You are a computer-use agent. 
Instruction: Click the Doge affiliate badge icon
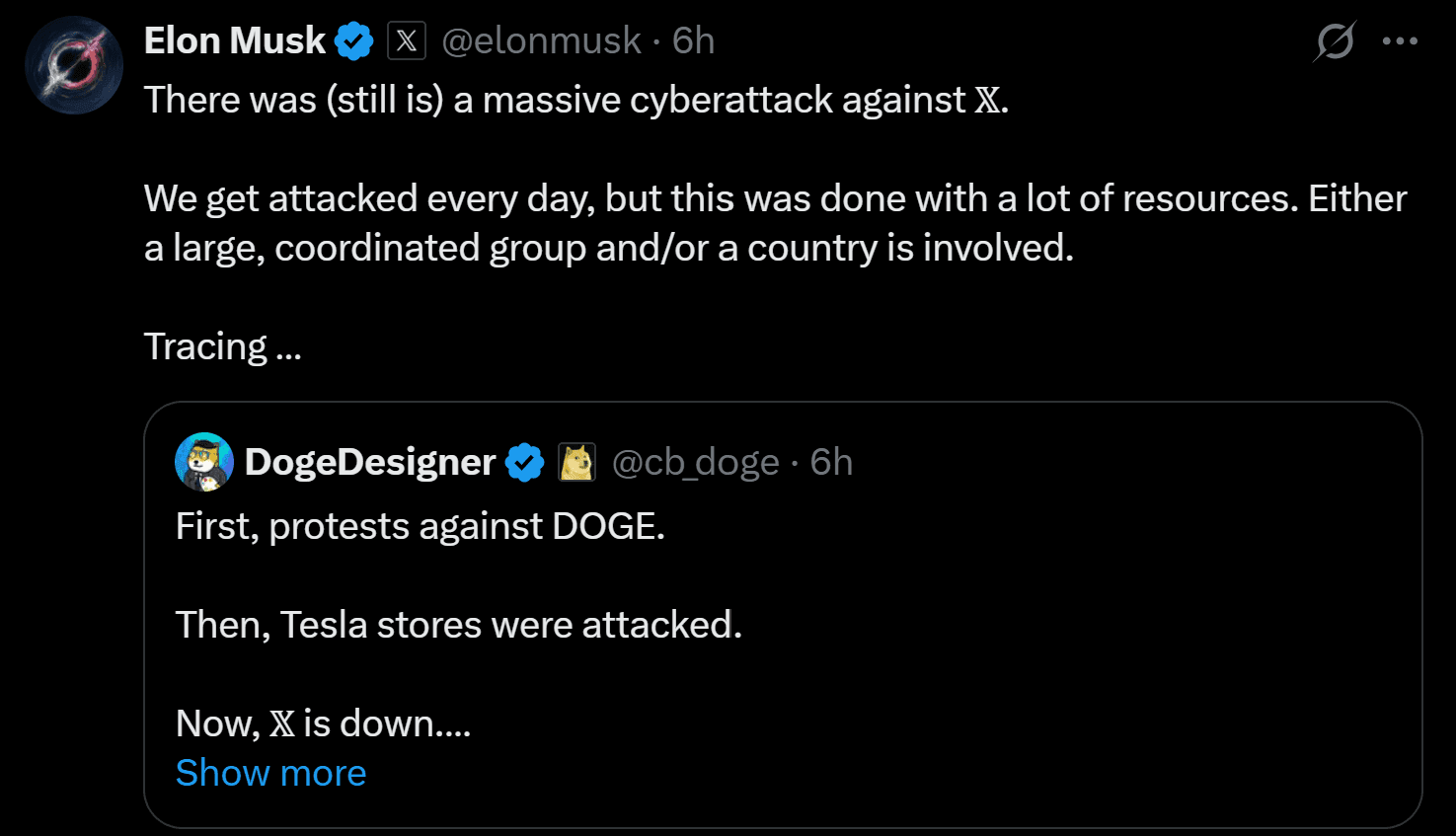577,462
